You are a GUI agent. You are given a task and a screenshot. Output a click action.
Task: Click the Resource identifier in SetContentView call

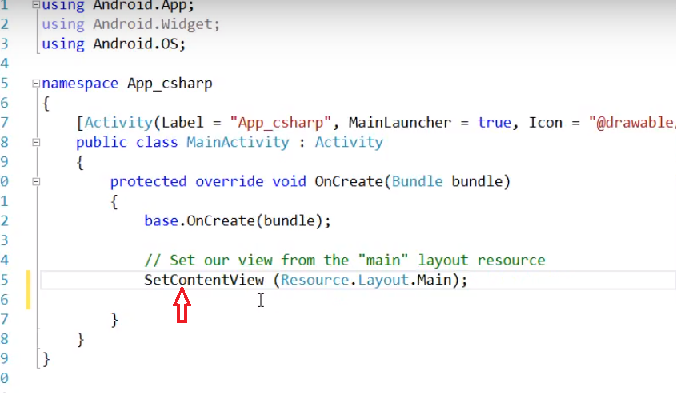point(315,280)
